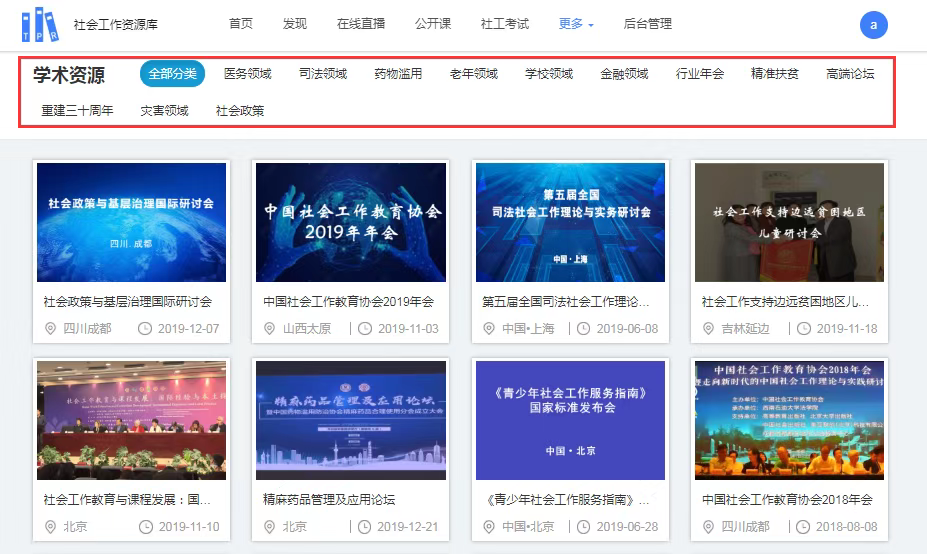Open 公开课 navigation item
Image resolution: width=927 pixels, height=554 pixels.
click(433, 24)
